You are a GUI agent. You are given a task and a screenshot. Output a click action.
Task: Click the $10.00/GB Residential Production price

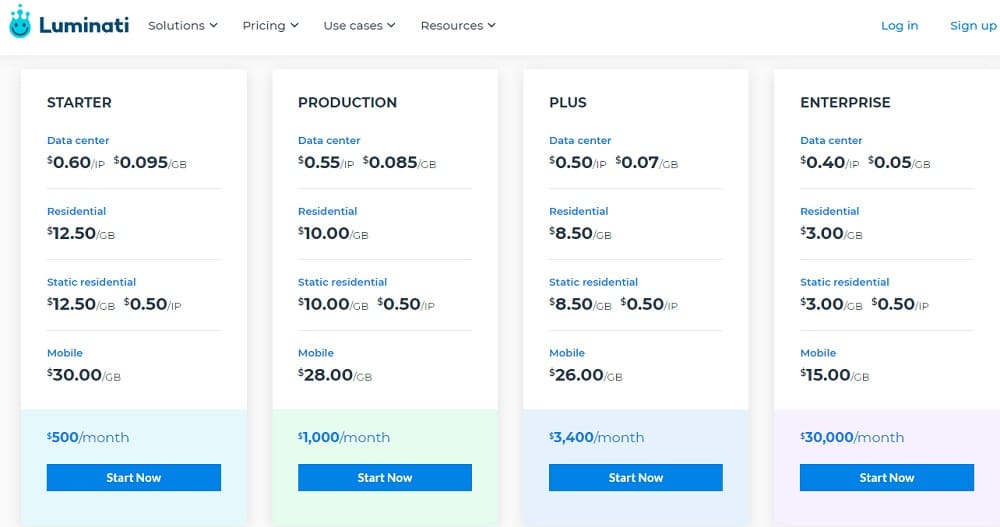[334, 234]
